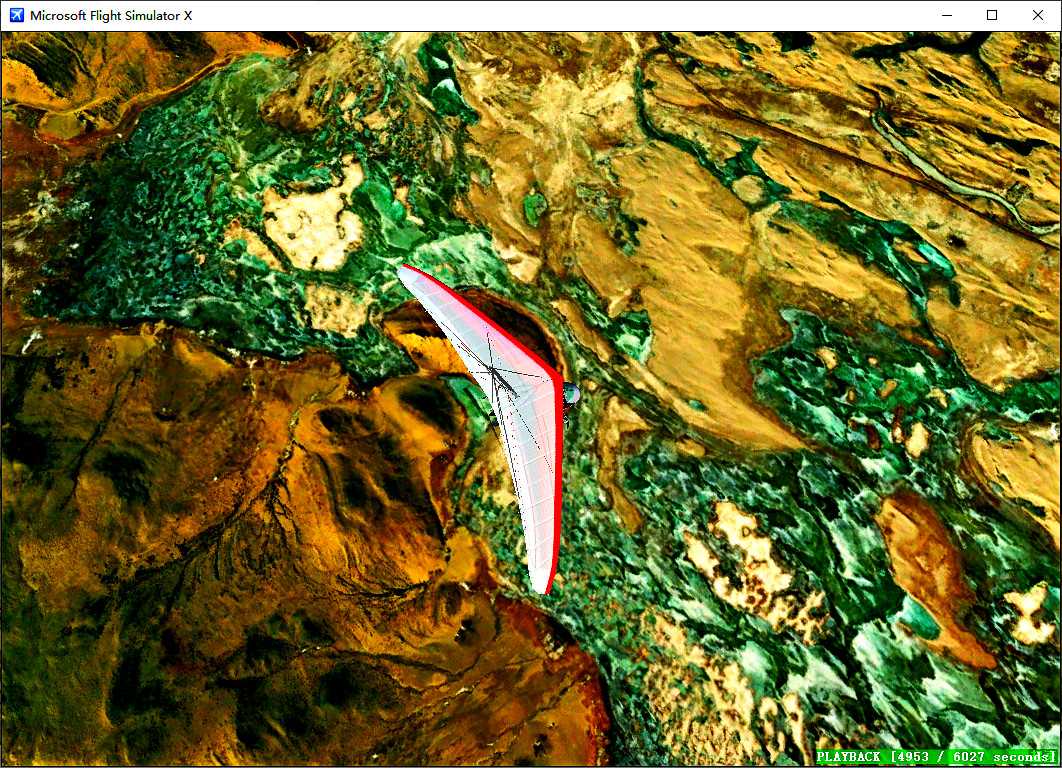
Task: Click the red nose of the hang glider
Action: (x=555, y=377)
